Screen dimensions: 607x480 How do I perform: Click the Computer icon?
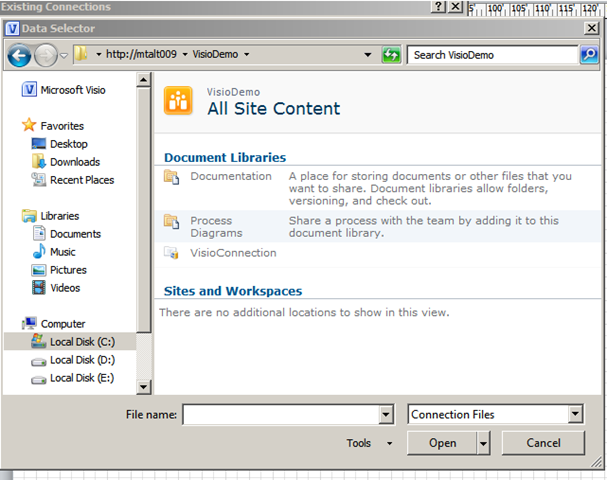(x=29, y=323)
